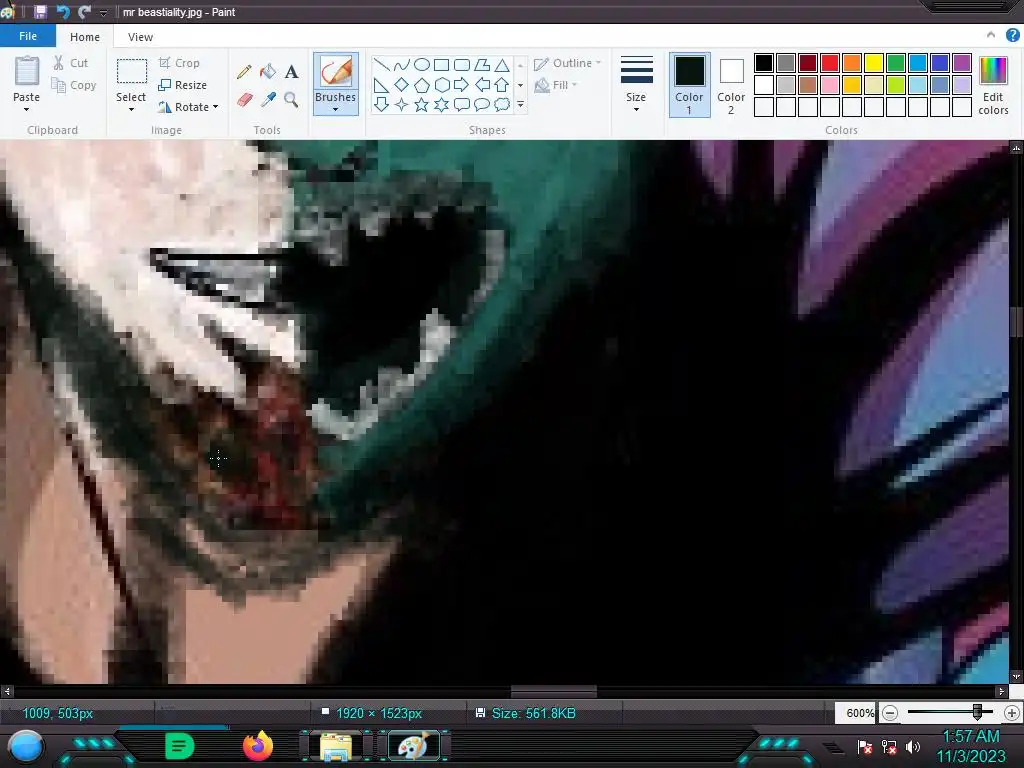Choose the Down arrow shape
Image resolution: width=1024 pixels, height=768 pixels.
(x=382, y=104)
